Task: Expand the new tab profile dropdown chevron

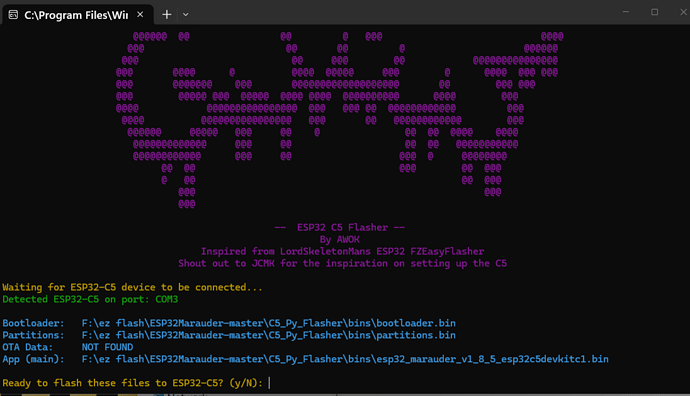Action: (186, 15)
